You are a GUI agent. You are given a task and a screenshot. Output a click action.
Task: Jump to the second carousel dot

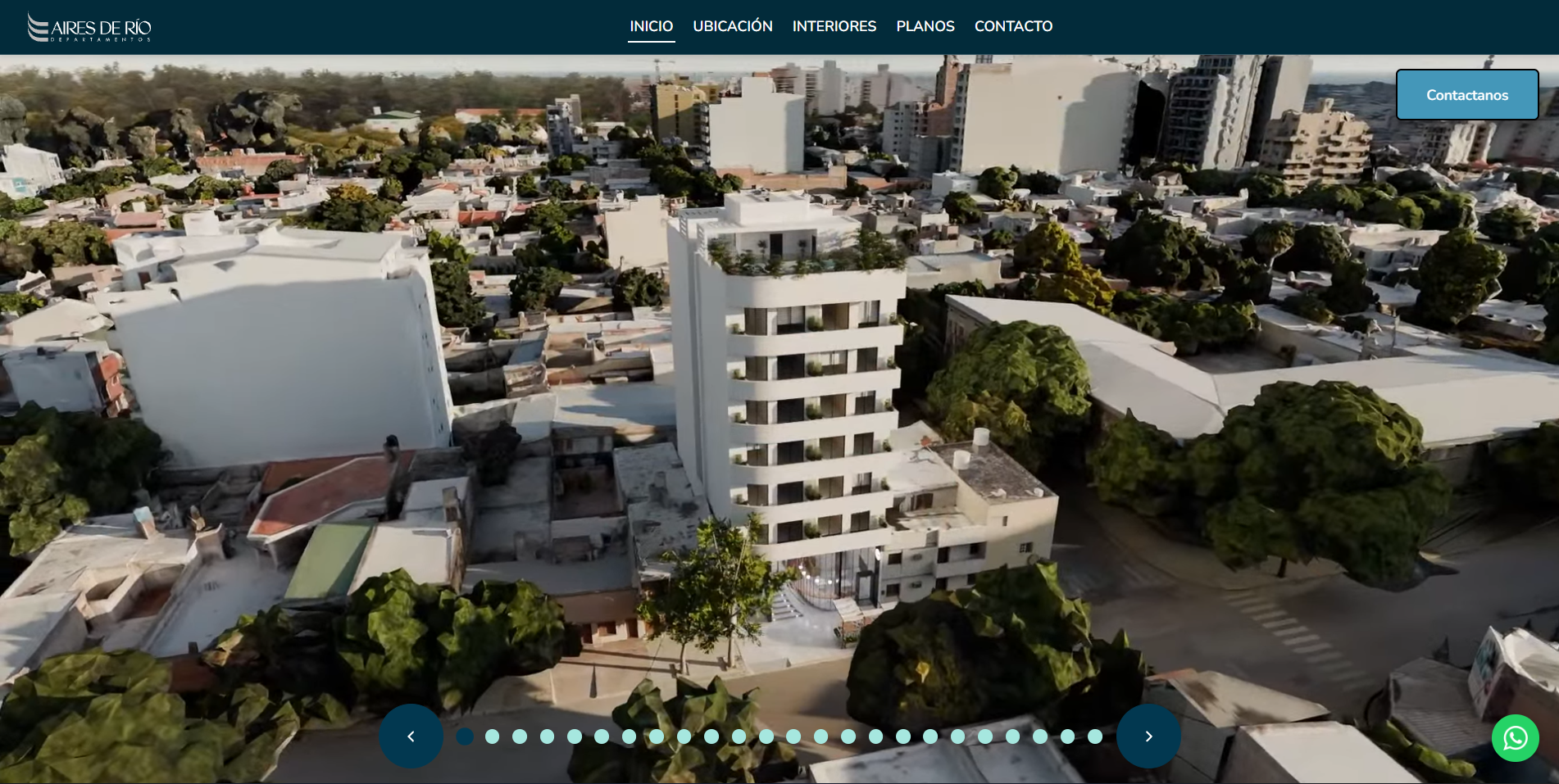tap(493, 736)
